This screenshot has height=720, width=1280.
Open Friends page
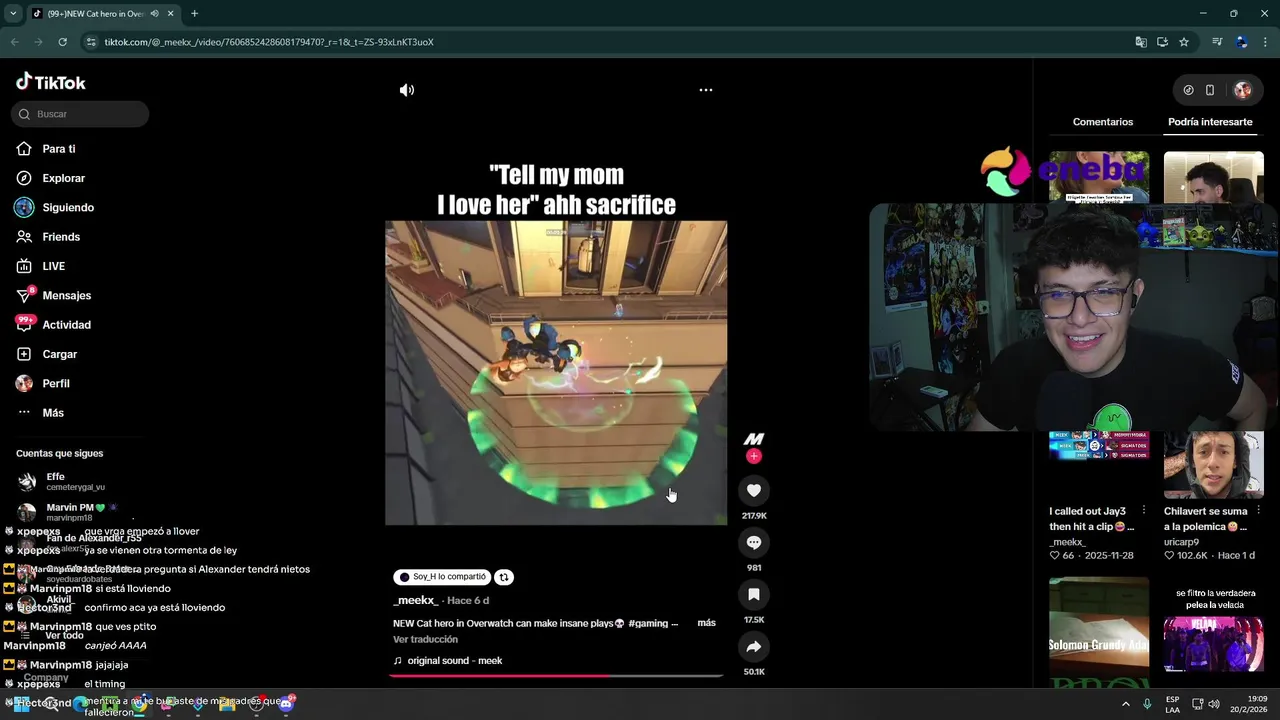pyautogui.click(x=61, y=237)
